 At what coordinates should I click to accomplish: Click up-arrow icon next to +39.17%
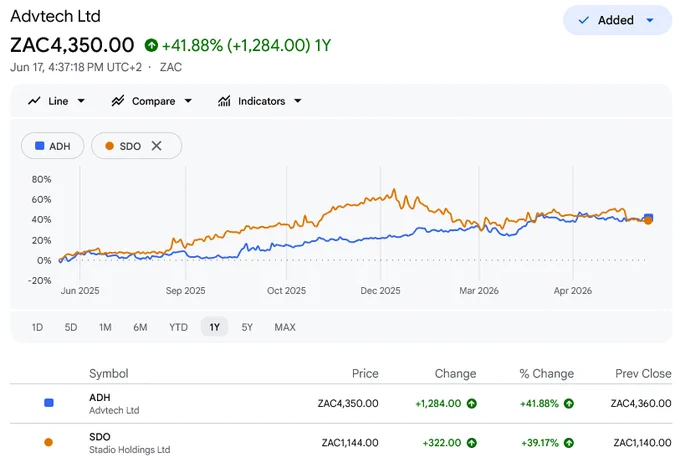coord(569,443)
